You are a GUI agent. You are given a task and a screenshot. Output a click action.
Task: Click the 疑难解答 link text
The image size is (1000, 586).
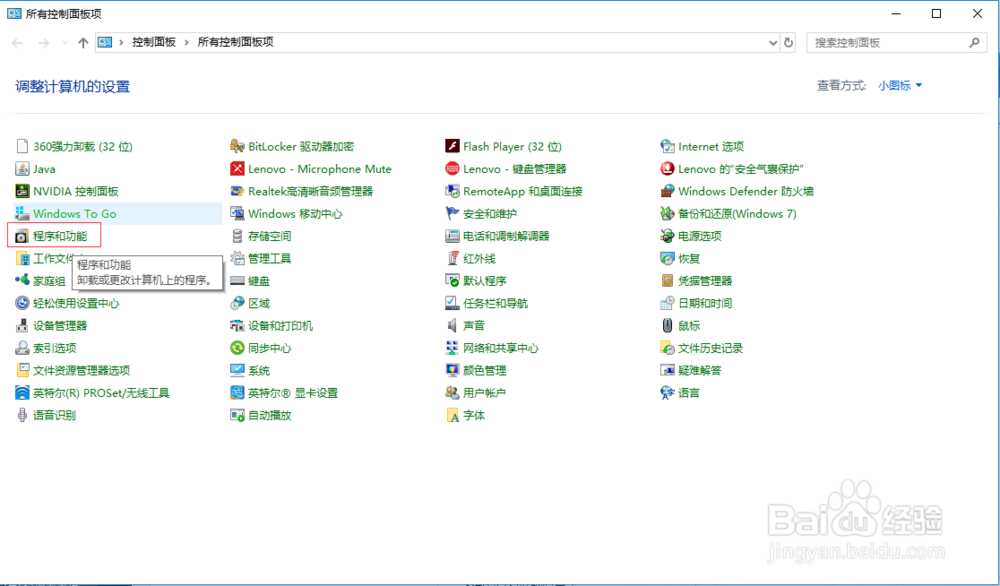tap(700, 370)
